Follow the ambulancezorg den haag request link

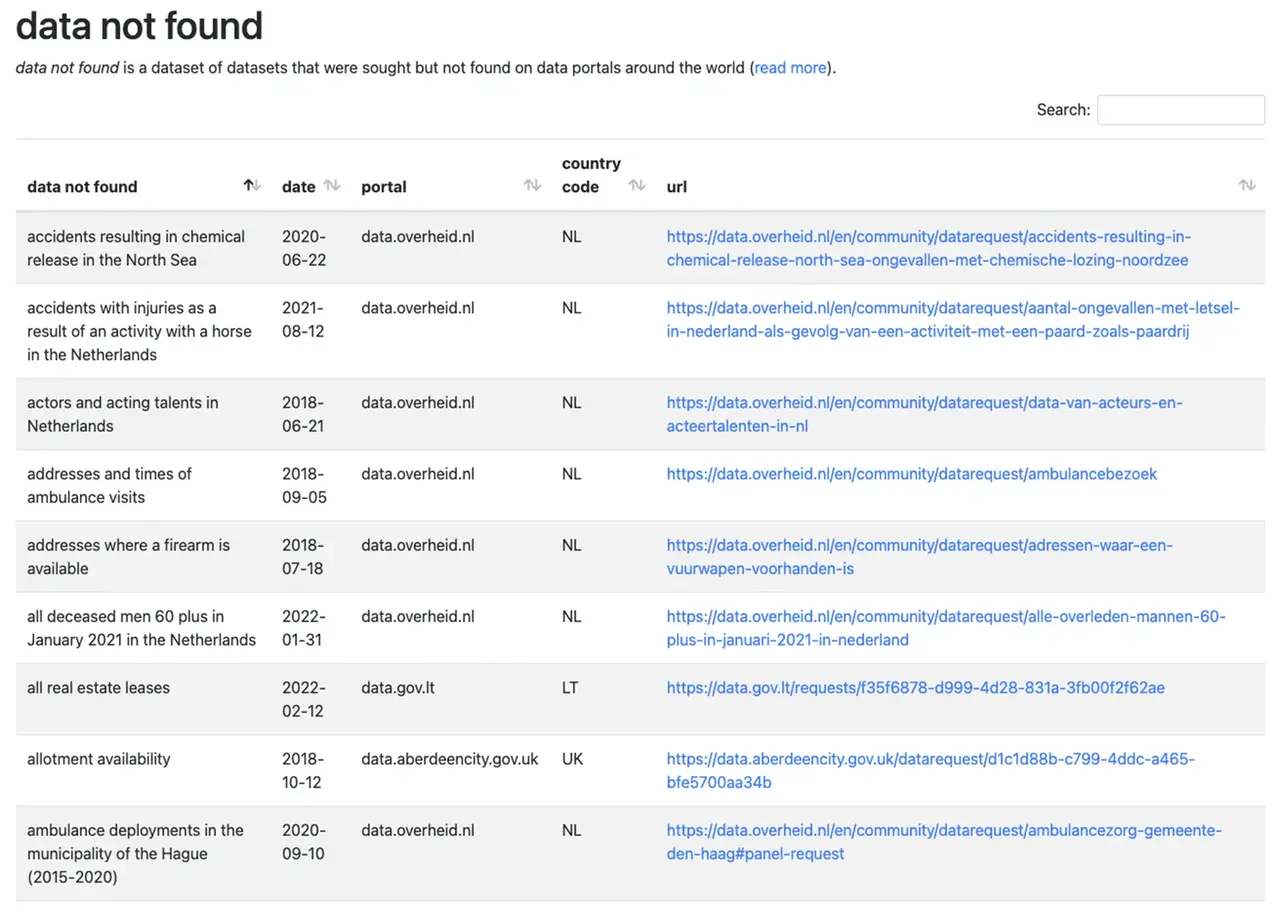(943, 842)
